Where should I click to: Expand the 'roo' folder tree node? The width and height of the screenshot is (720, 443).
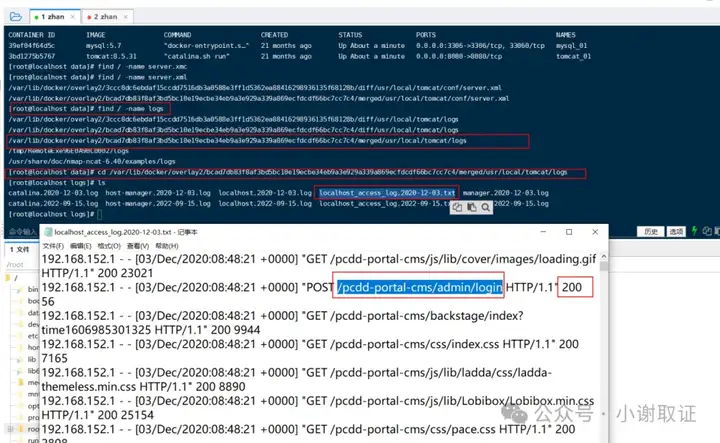[x=10, y=429]
